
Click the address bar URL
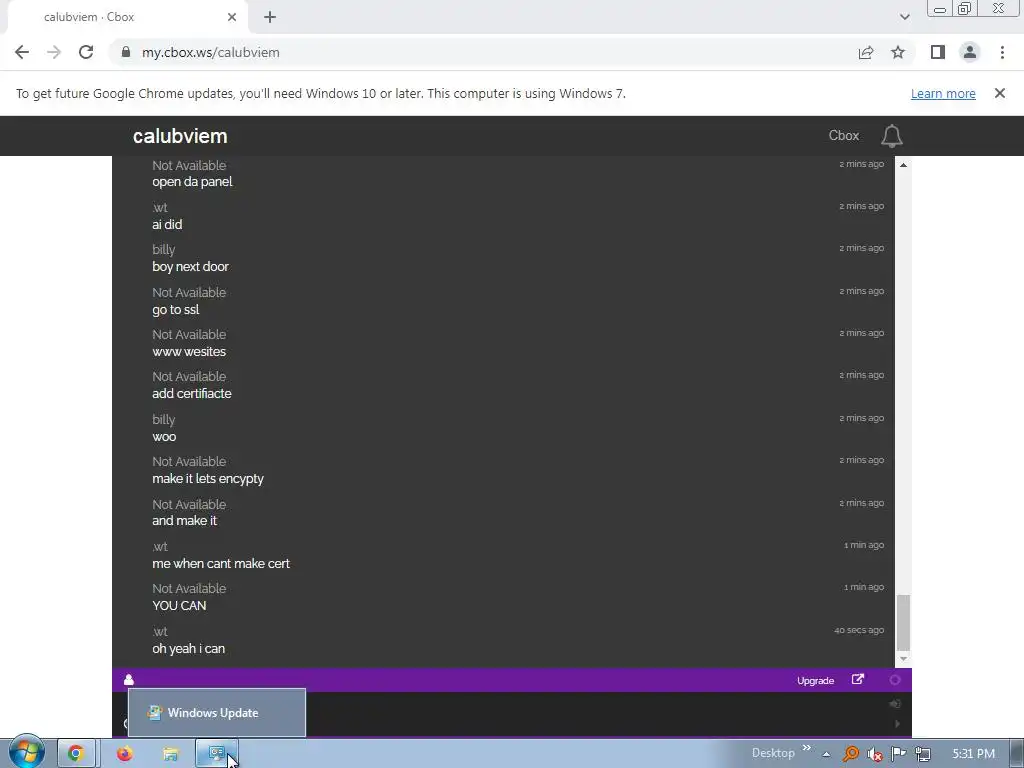[211, 52]
